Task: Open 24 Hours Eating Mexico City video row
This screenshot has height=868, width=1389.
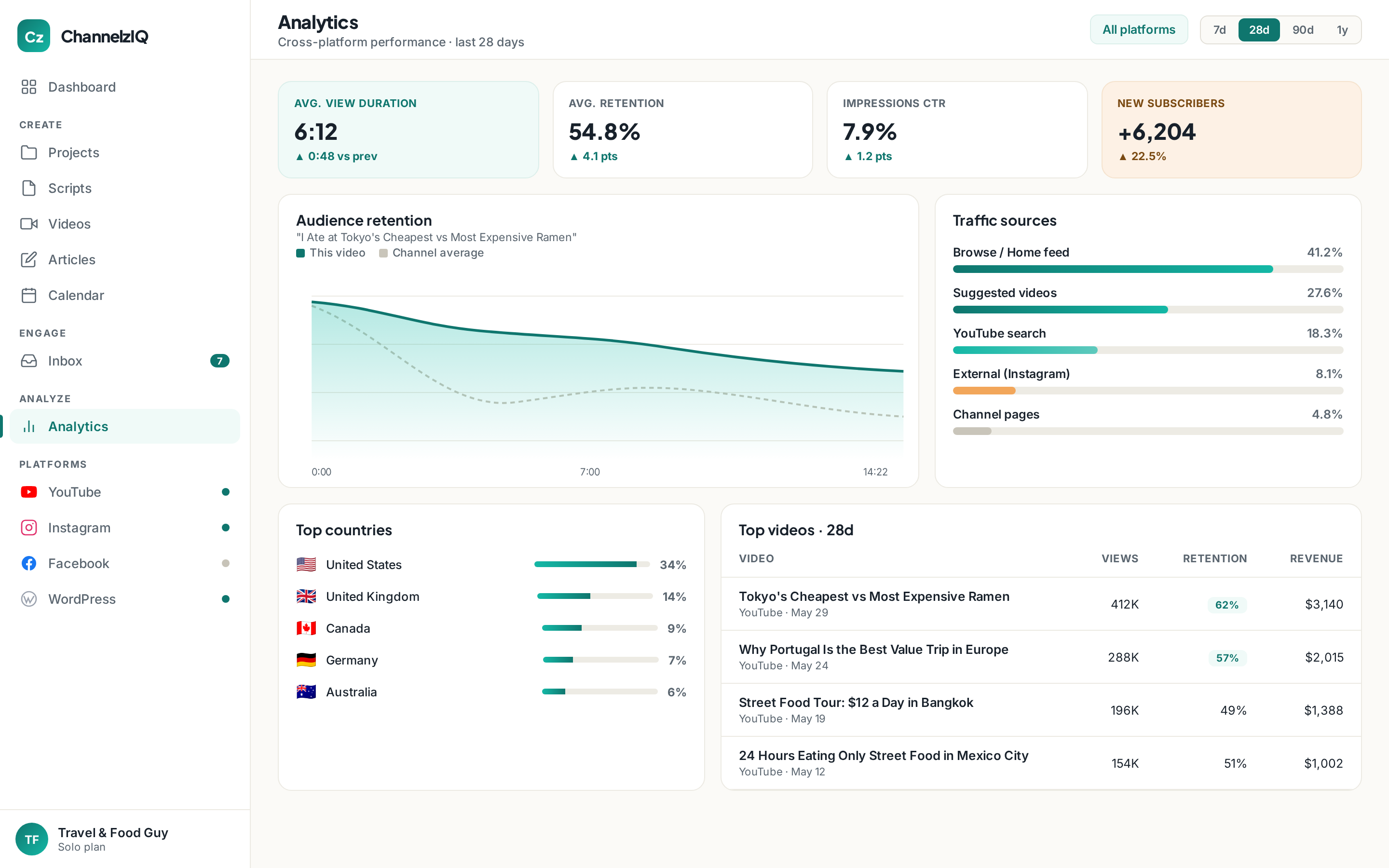Action: coord(1041,763)
